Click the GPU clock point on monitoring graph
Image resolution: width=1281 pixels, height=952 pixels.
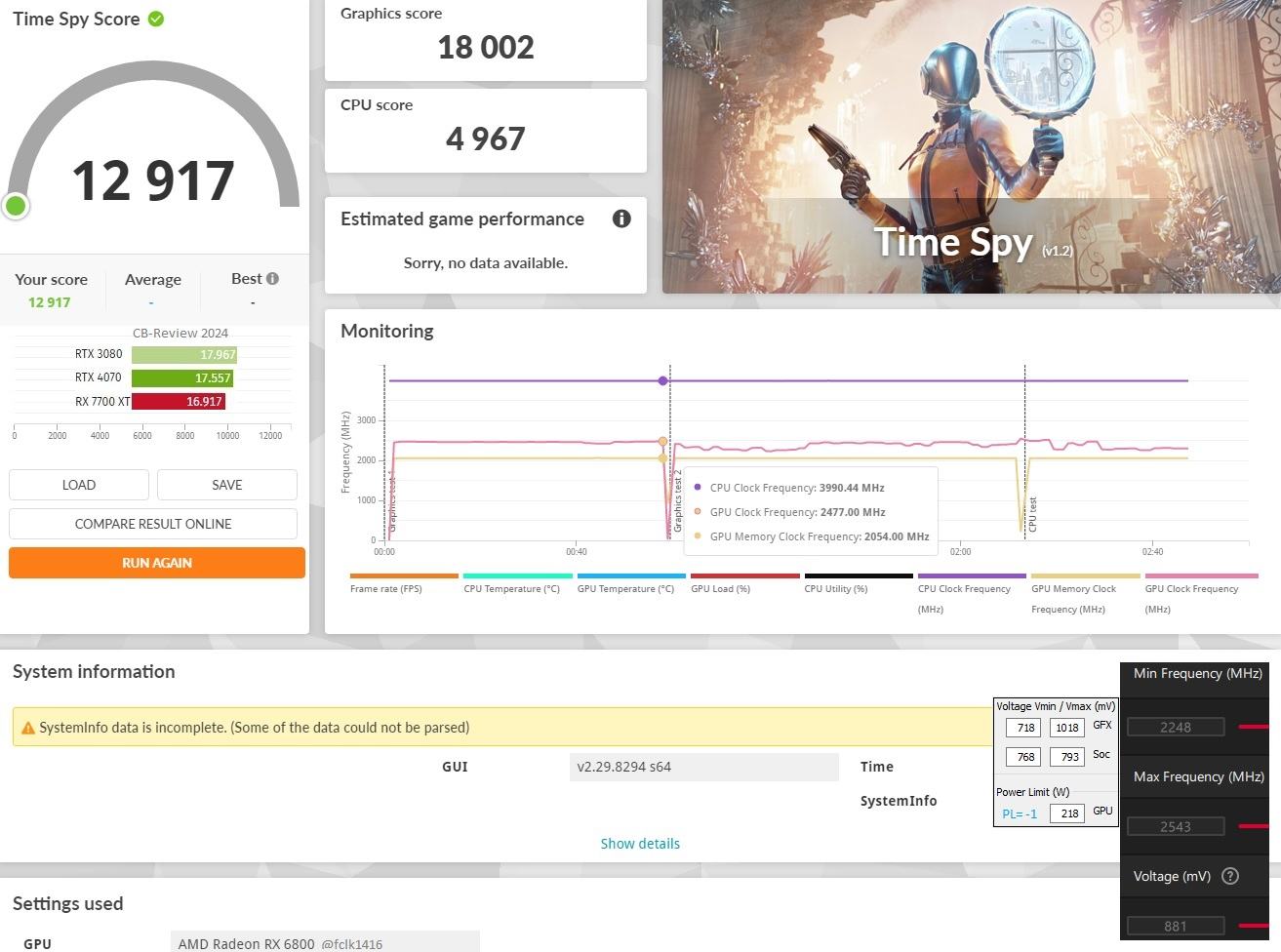(663, 442)
